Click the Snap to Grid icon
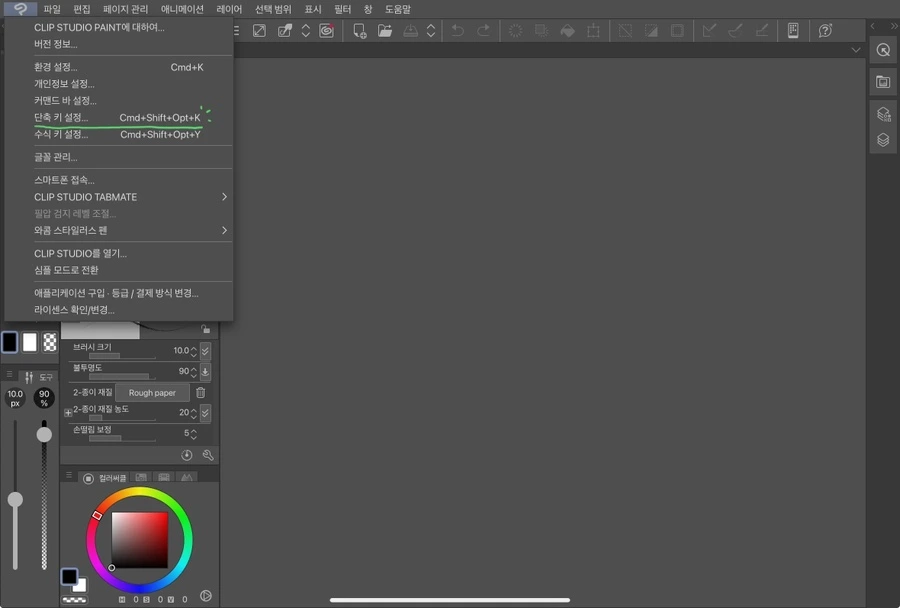900x608 pixels. tap(762, 30)
